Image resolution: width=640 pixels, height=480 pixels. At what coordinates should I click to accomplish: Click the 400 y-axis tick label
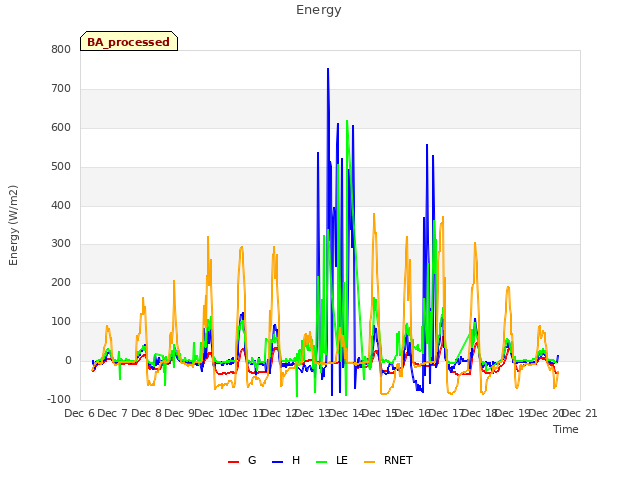(x=61, y=205)
